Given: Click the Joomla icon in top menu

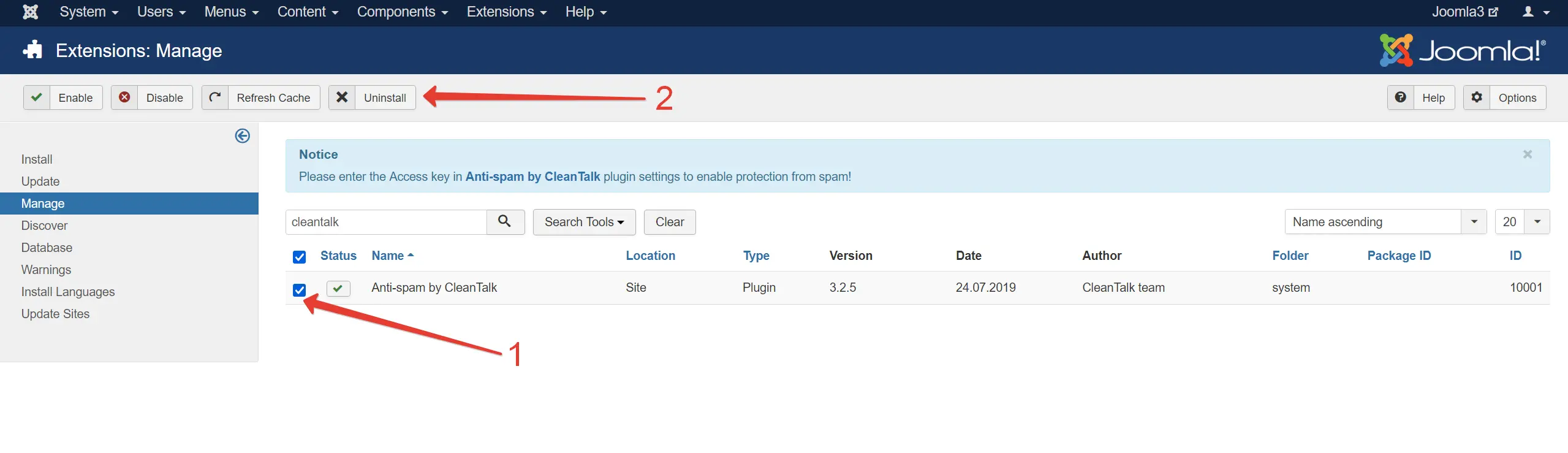Looking at the screenshot, I should pos(30,12).
